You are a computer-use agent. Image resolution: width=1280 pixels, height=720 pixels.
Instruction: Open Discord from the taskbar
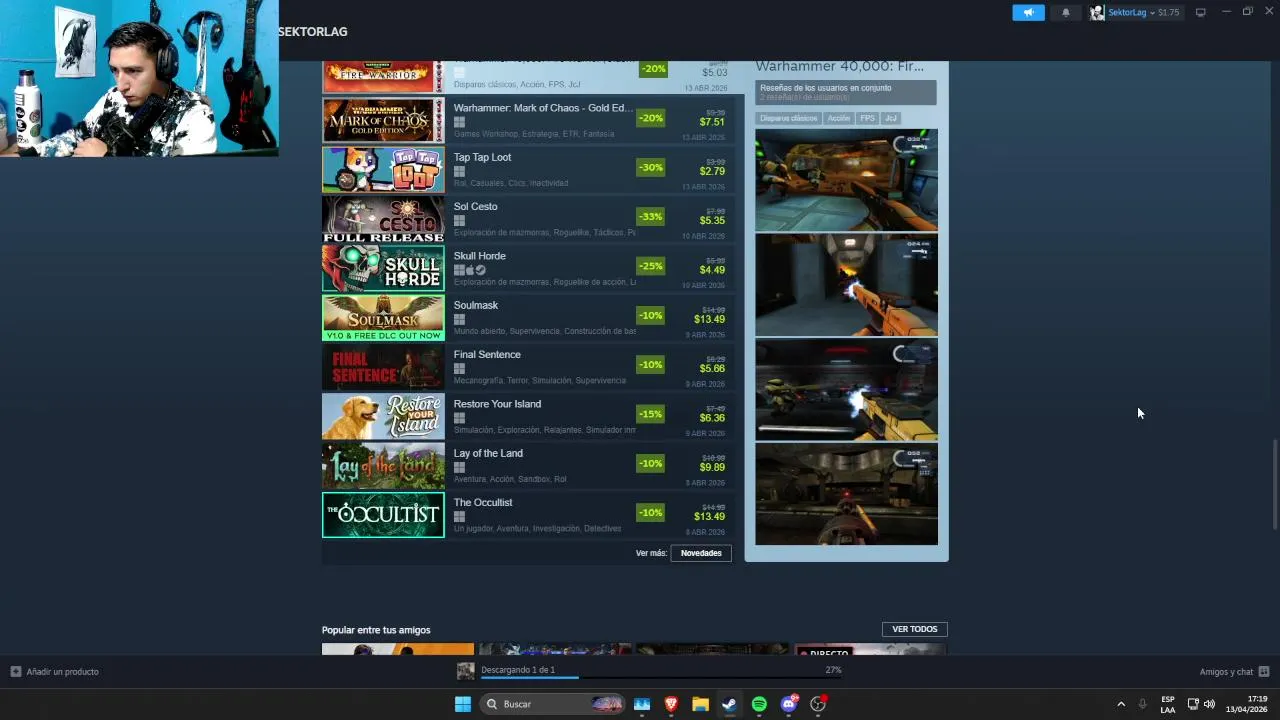click(789, 704)
